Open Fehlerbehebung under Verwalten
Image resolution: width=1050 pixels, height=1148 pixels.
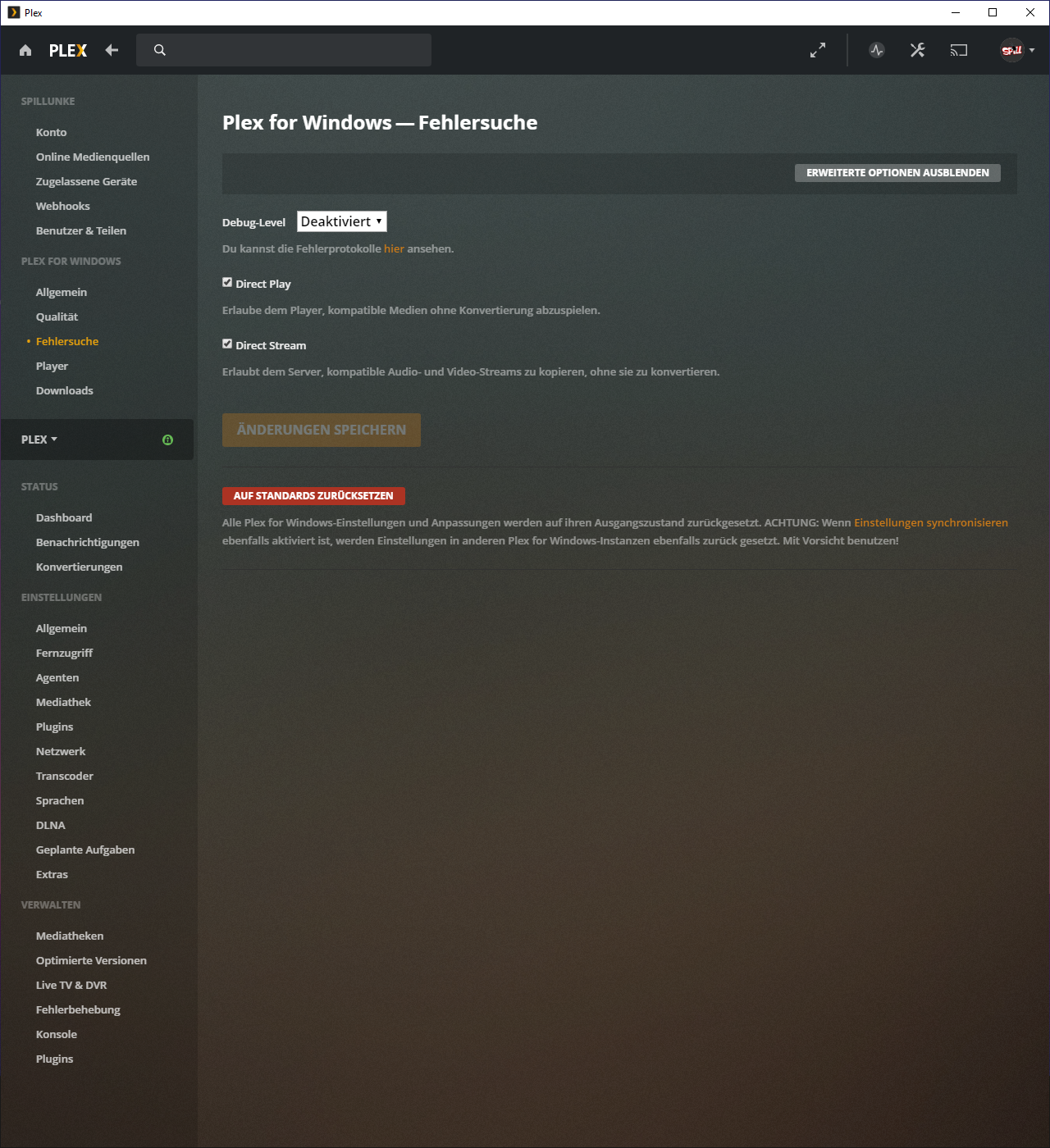[x=78, y=1009]
